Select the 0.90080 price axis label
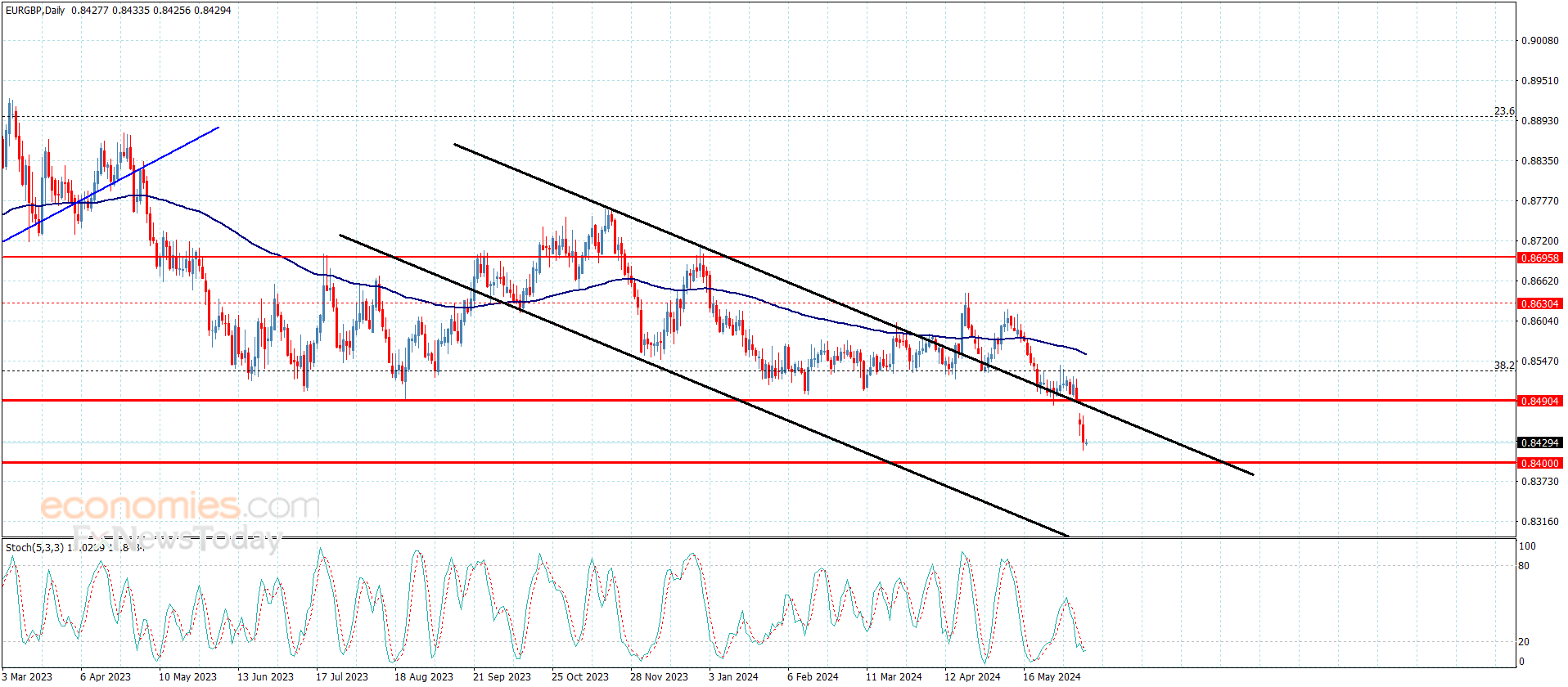Viewport: 1568px width, 687px height. point(1539,41)
